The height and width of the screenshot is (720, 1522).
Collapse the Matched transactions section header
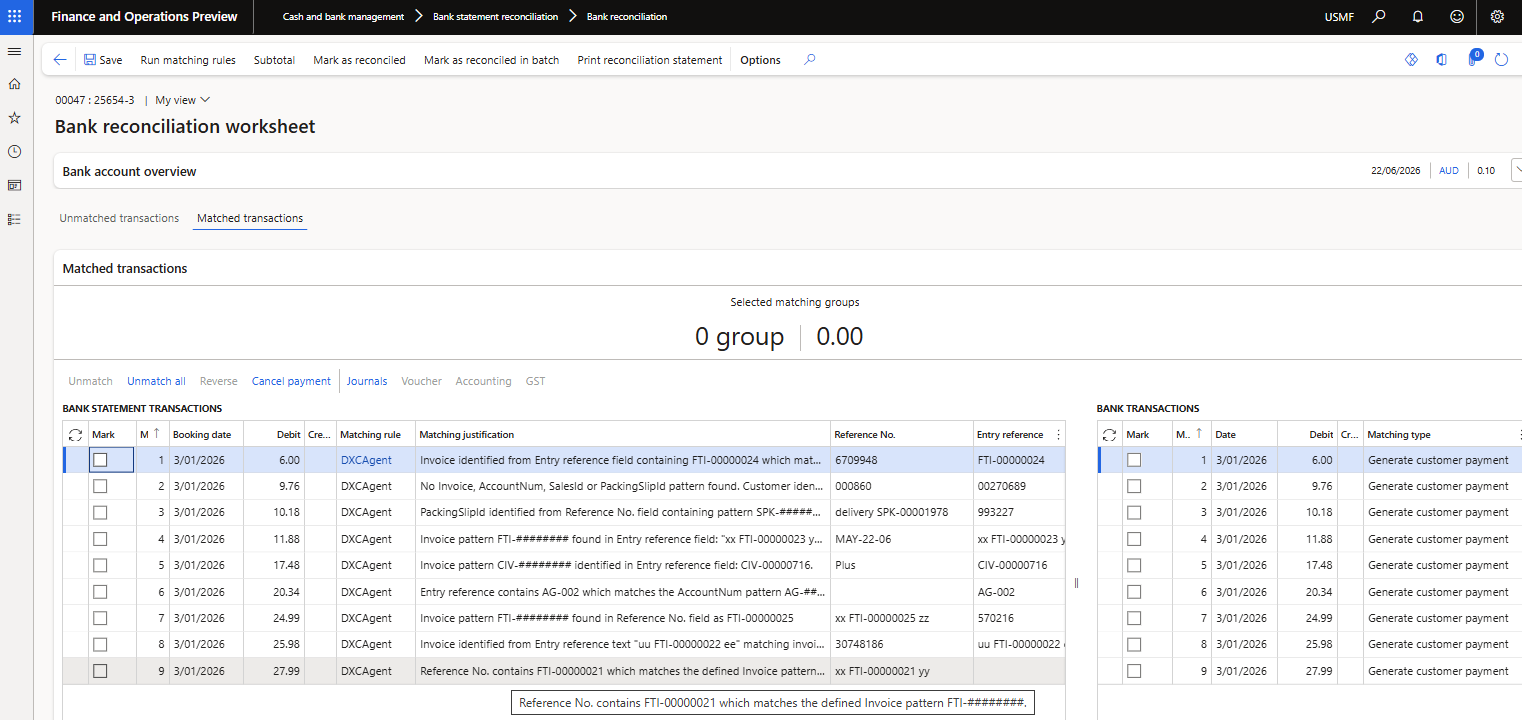pos(125,268)
